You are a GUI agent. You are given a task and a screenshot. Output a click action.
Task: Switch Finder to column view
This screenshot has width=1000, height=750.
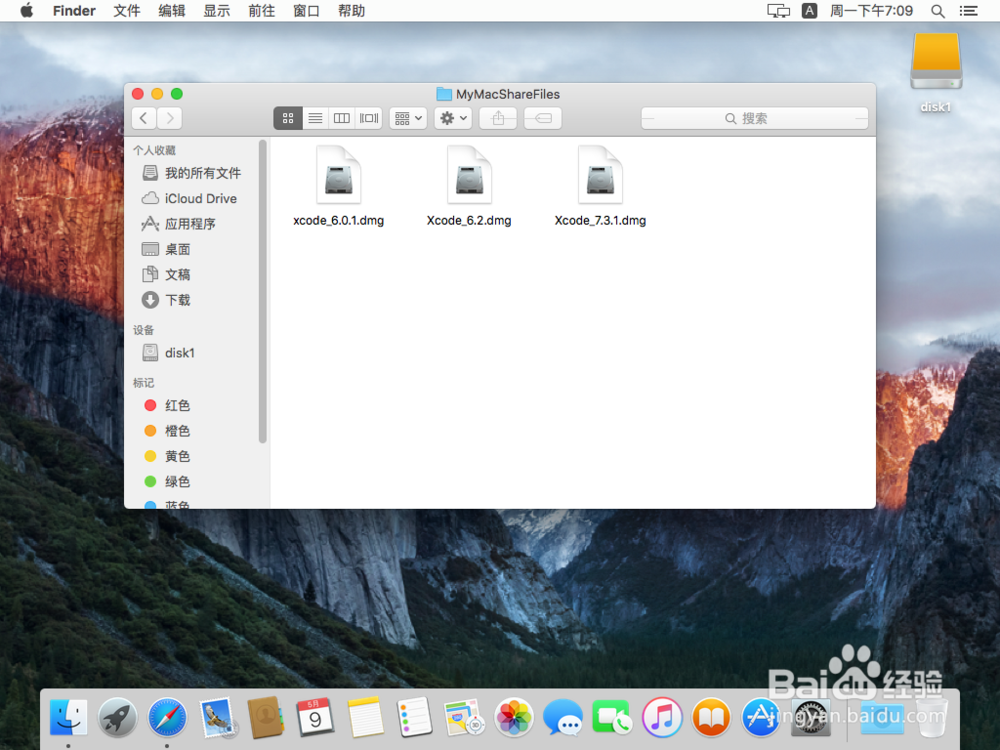[342, 118]
